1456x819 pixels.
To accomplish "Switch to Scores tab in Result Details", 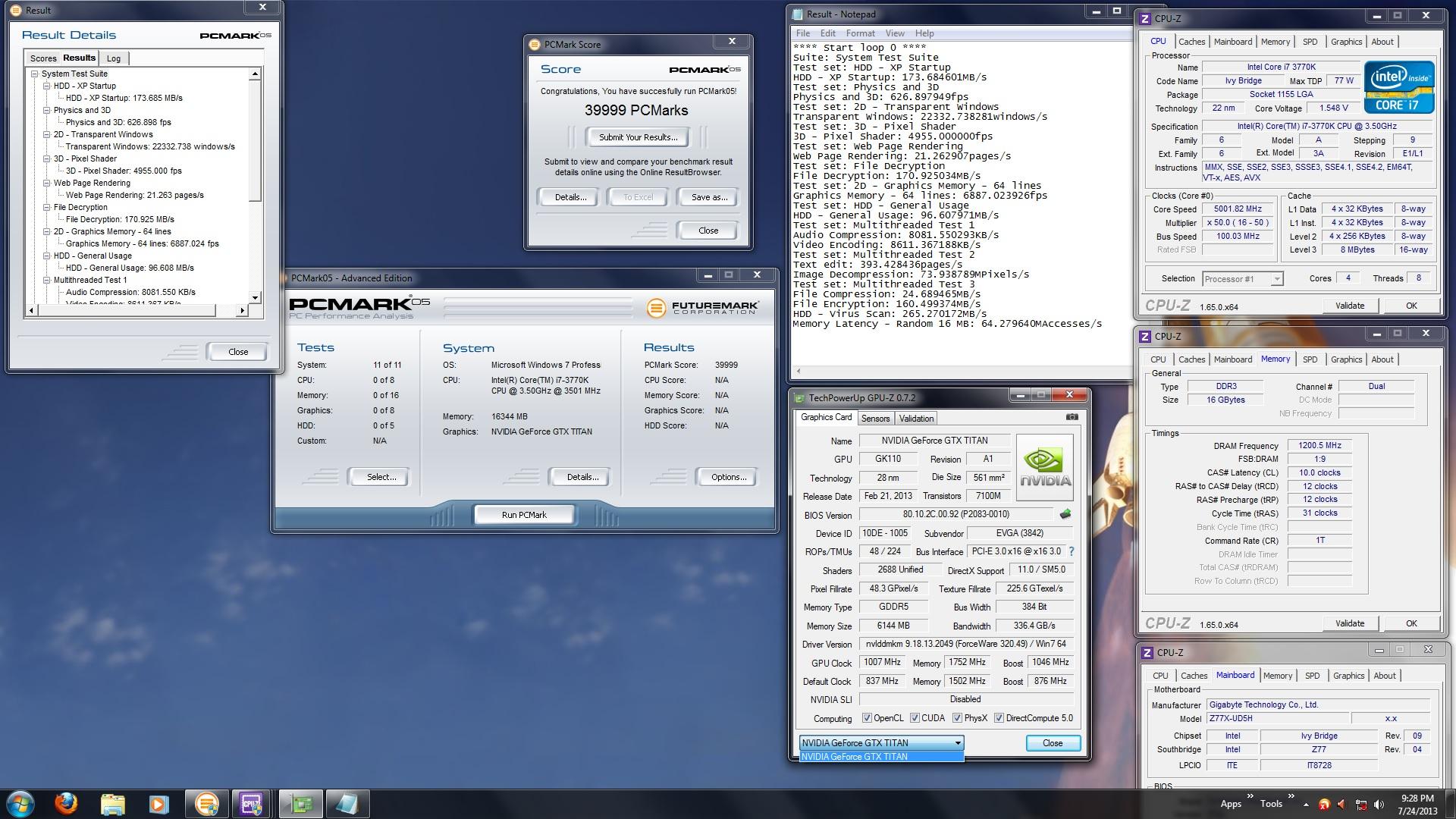I will [43, 58].
